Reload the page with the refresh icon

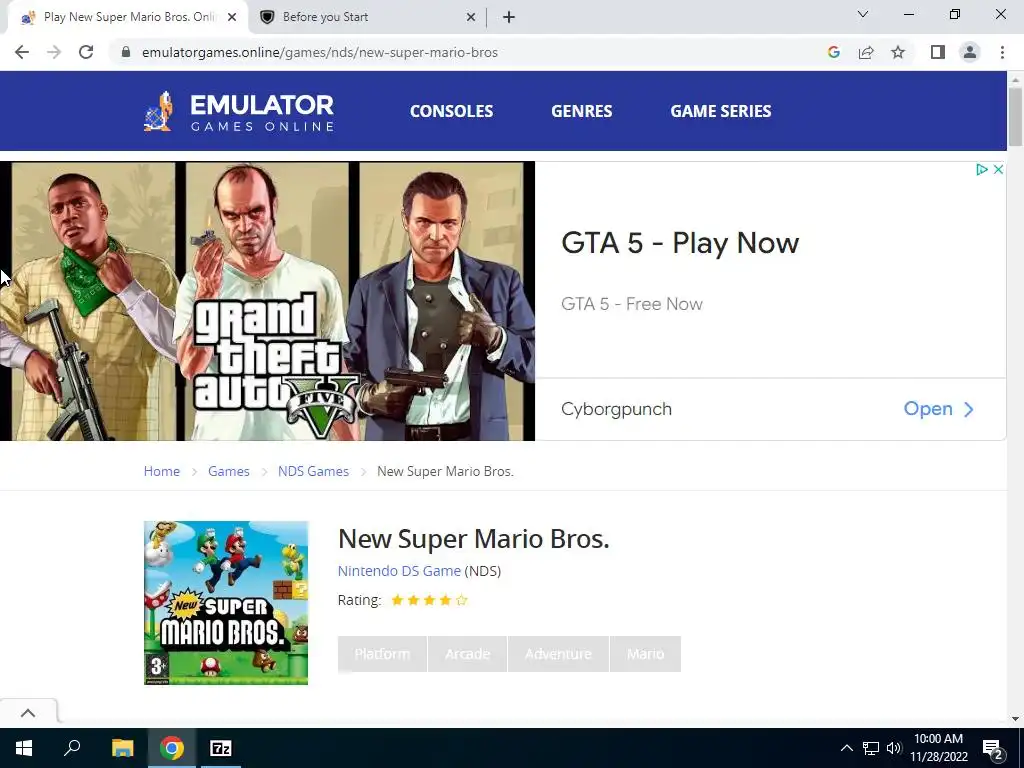point(86,52)
